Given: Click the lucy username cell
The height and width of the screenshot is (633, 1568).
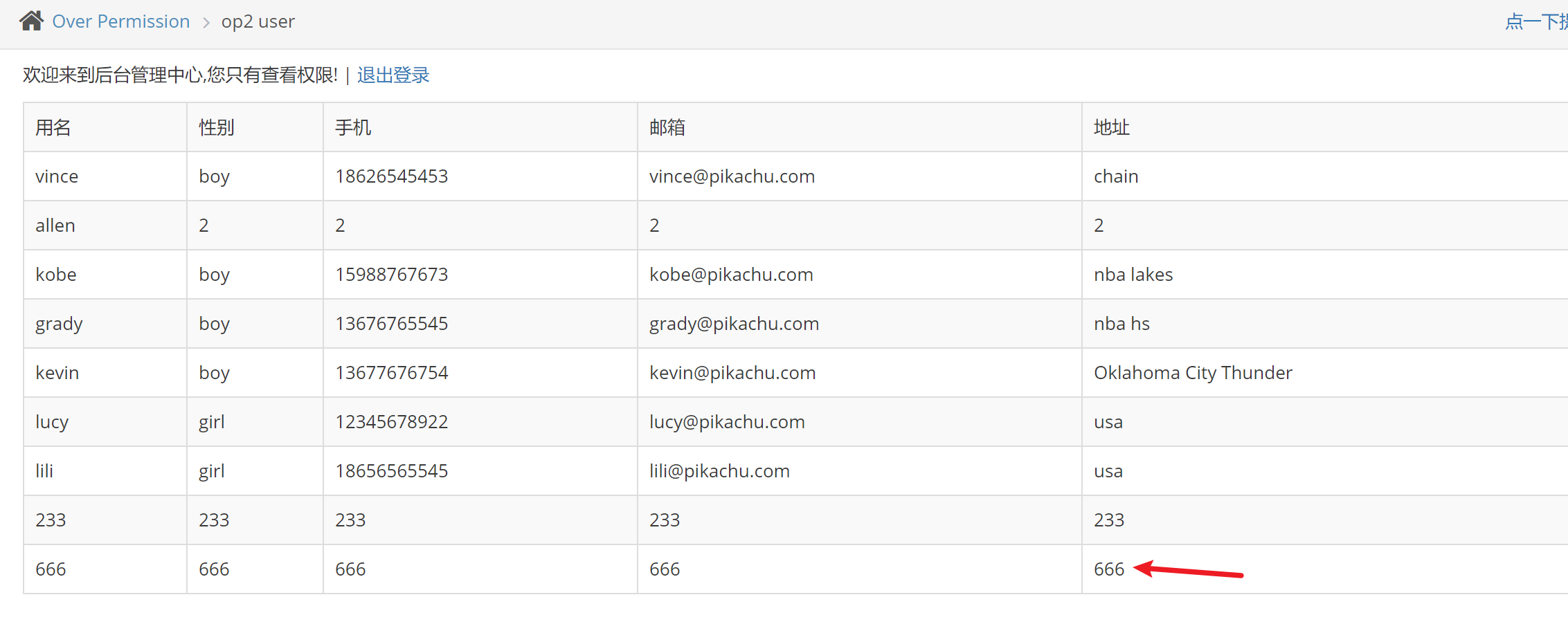Looking at the screenshot, I should coord(52,422).
